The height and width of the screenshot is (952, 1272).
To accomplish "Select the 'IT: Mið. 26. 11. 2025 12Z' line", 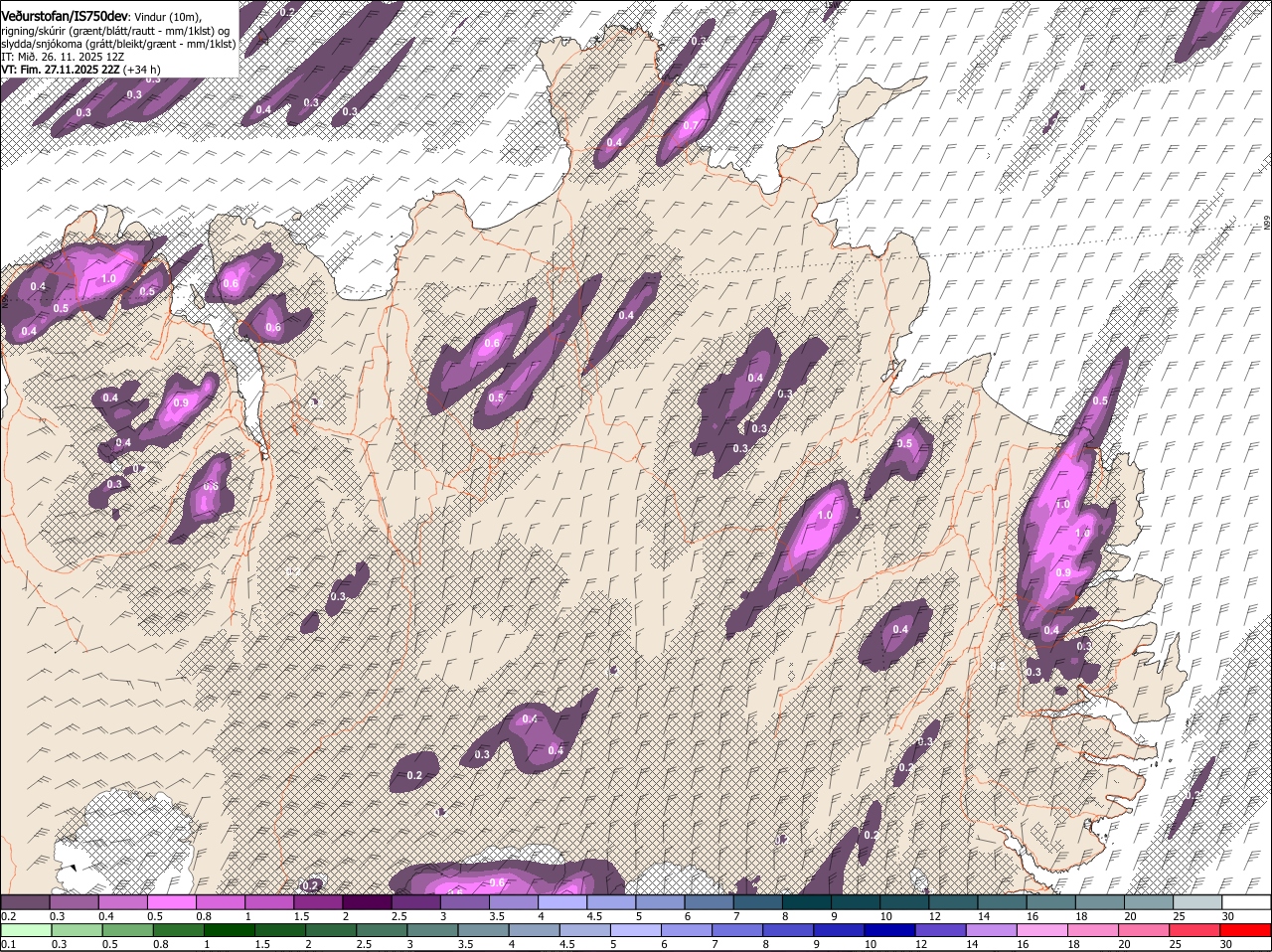I will tap(63, 57).
